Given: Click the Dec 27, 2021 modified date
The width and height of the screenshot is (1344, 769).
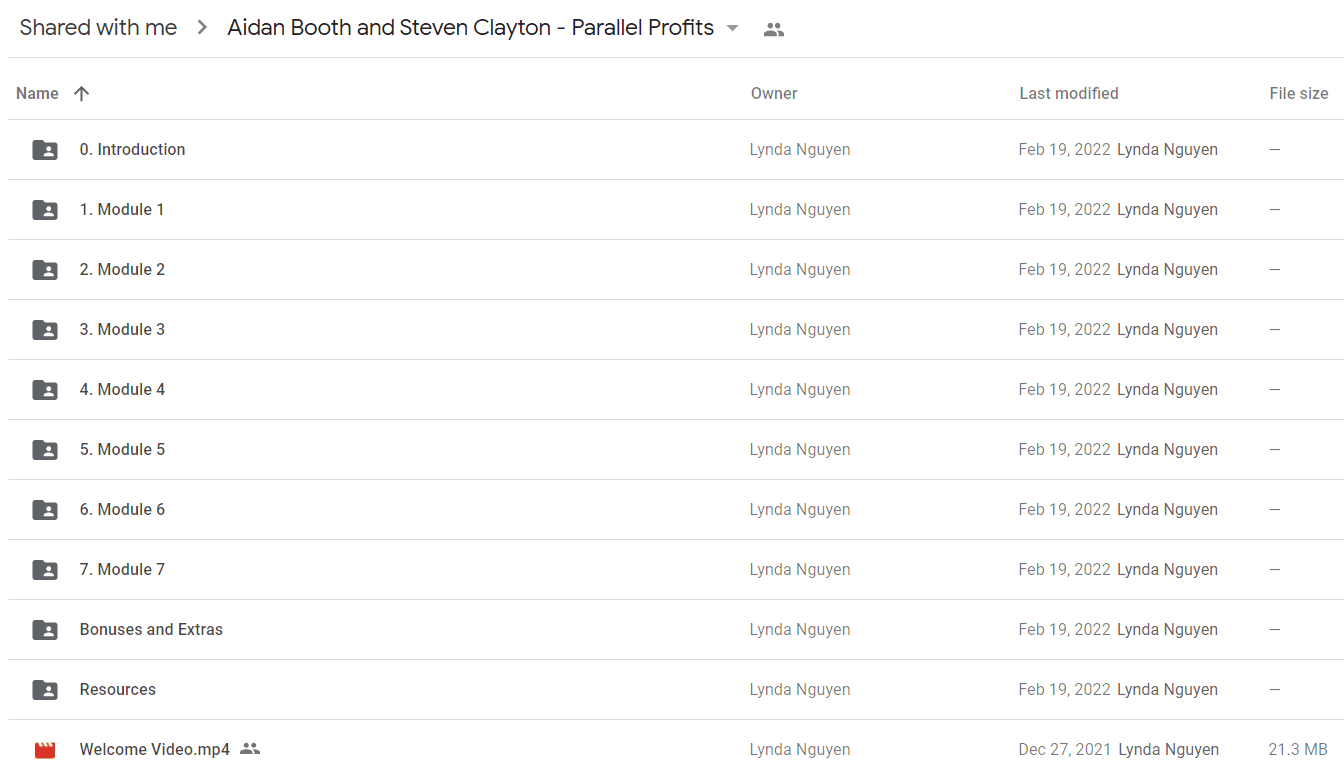Looking at the screenshot, I should [1065, 749].
